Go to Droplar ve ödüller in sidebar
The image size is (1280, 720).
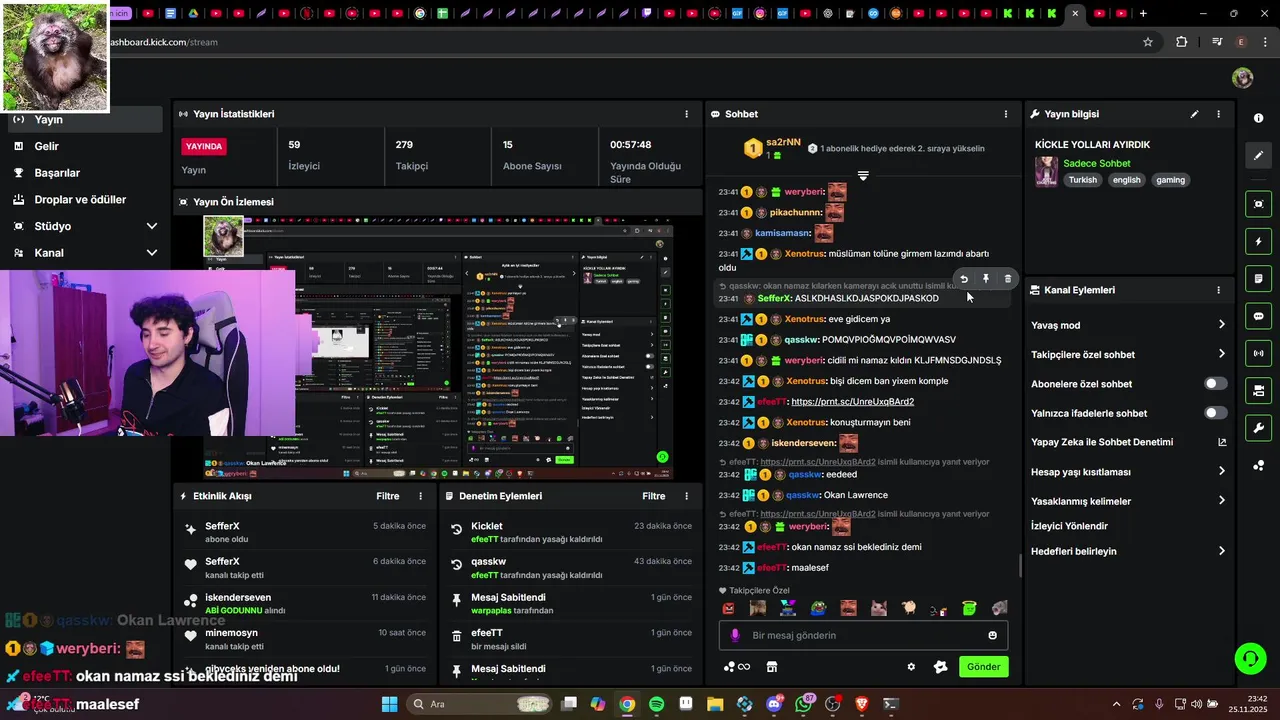(85, 199)
